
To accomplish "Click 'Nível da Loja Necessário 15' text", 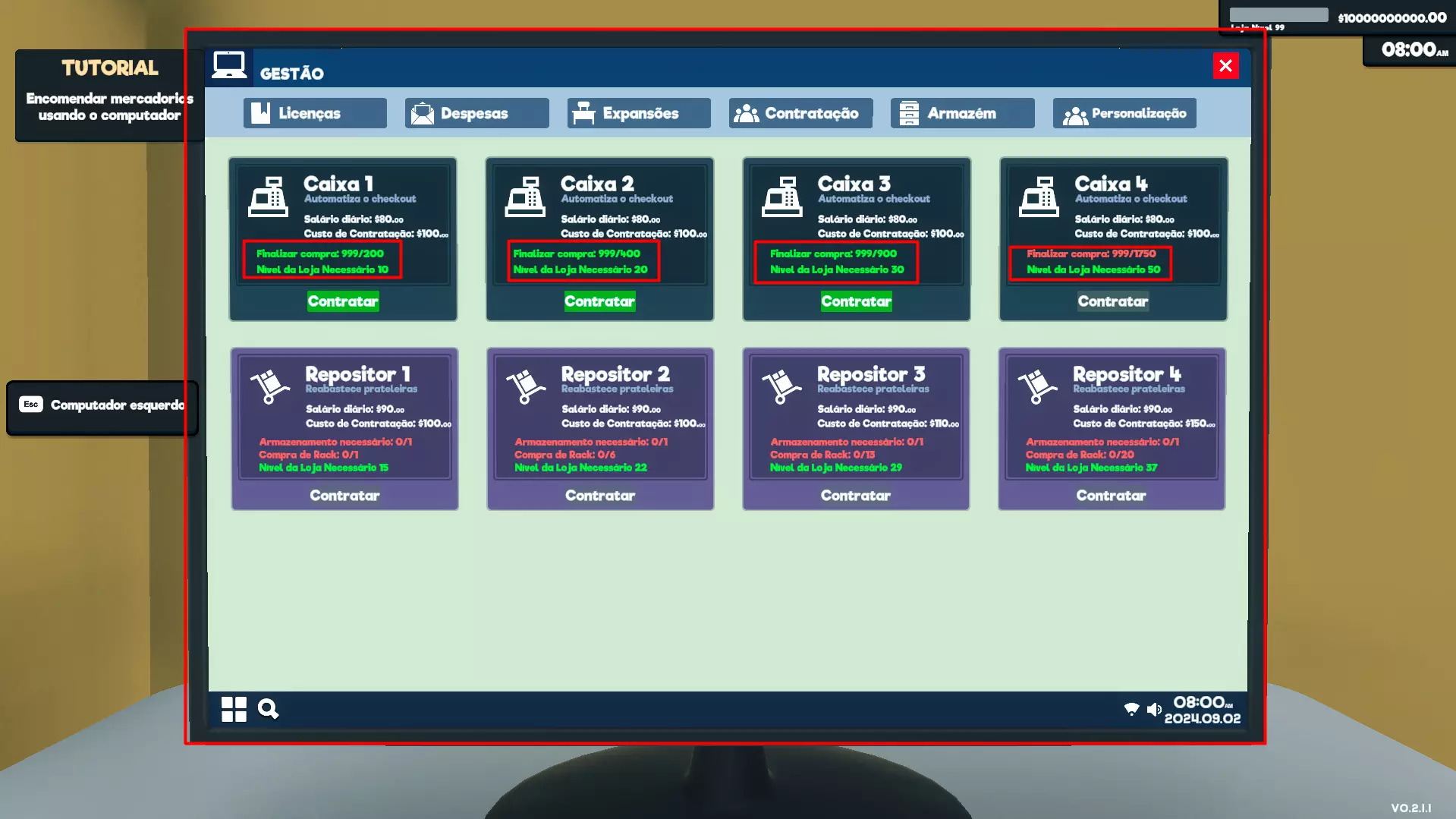I will pos(323,468).
